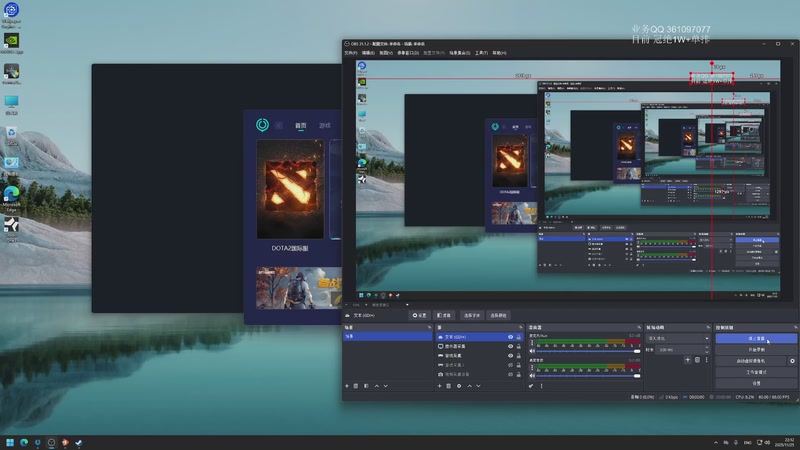Click 开始录制 to start recording
This screenshot has width=800, height=450.
click(756, 349)
